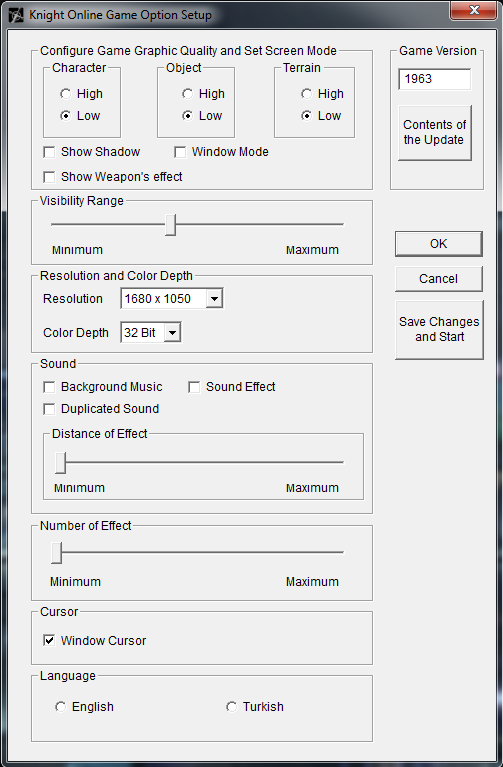503x767 pixels.
Task: Select High for Terrain quality
Action: point(306,93)
